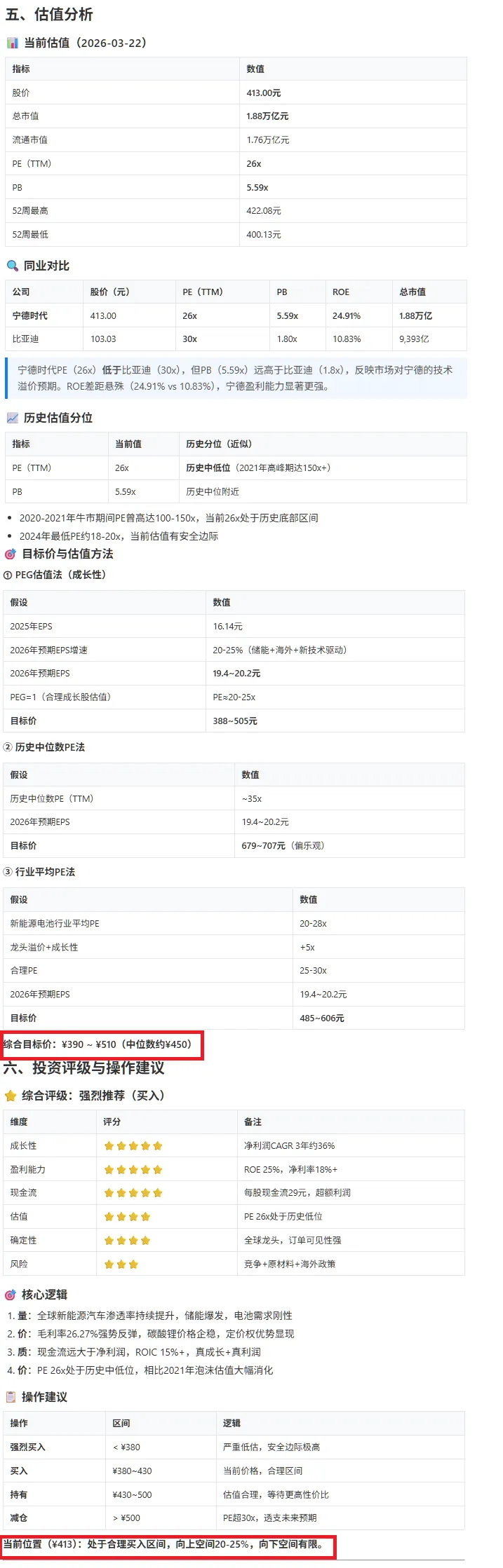
Task: Select the stock price value 413.00元
Action: pos(264,93)
